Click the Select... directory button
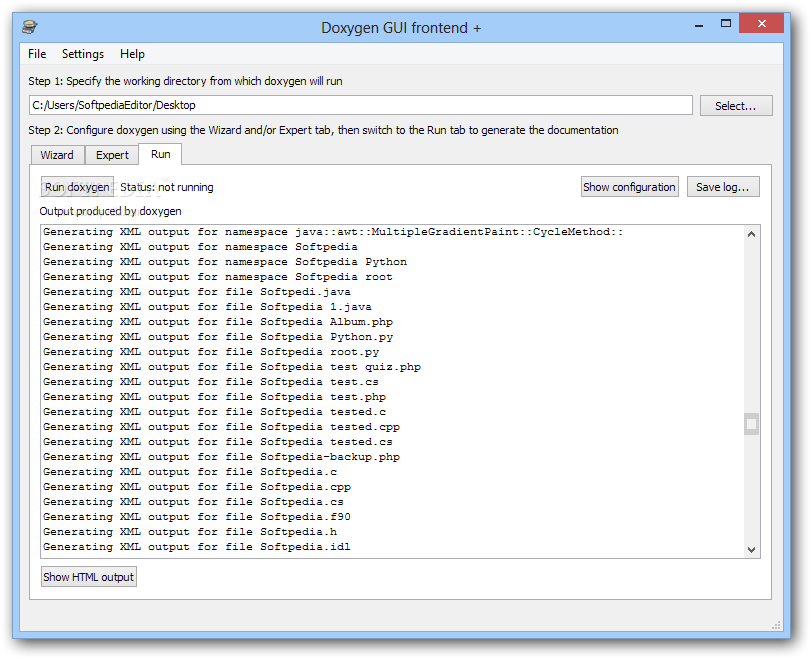811x659 pixels. [x=735, y=106]
